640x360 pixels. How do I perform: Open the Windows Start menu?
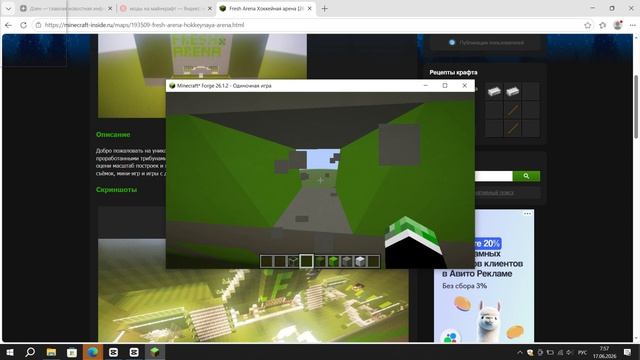pyautogui.click(x=10, y=352)
